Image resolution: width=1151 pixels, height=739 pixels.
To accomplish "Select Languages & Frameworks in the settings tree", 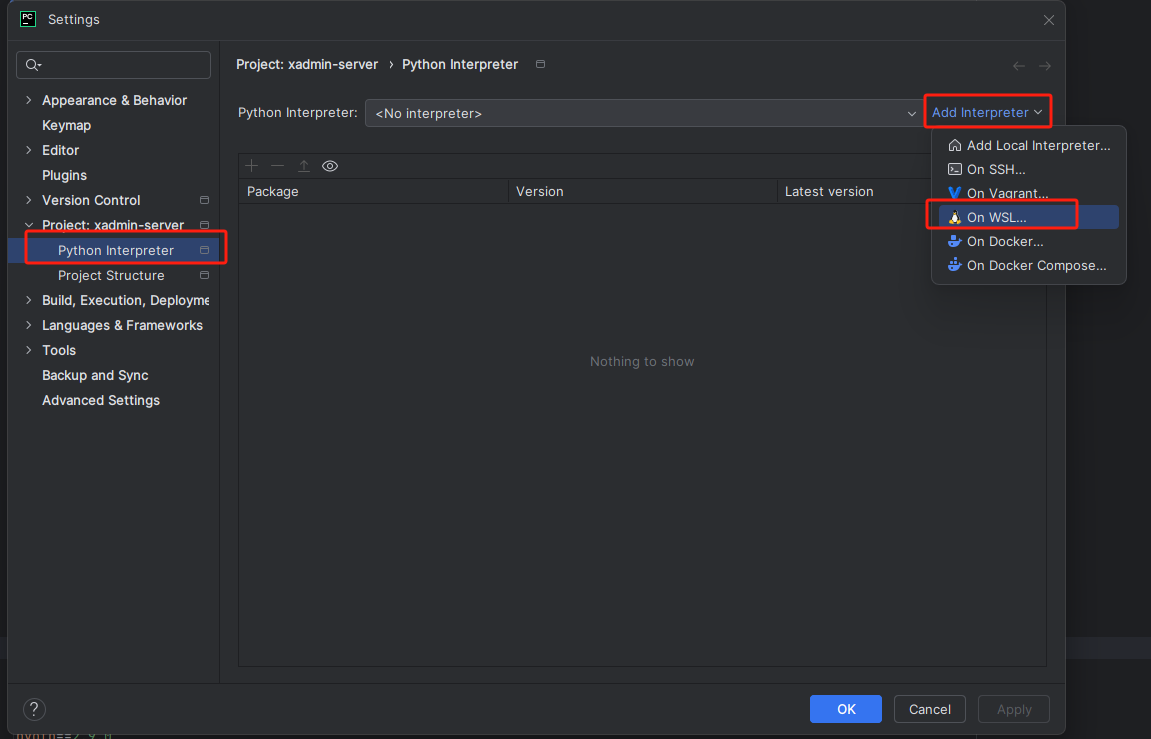I will tap(123, 325).
